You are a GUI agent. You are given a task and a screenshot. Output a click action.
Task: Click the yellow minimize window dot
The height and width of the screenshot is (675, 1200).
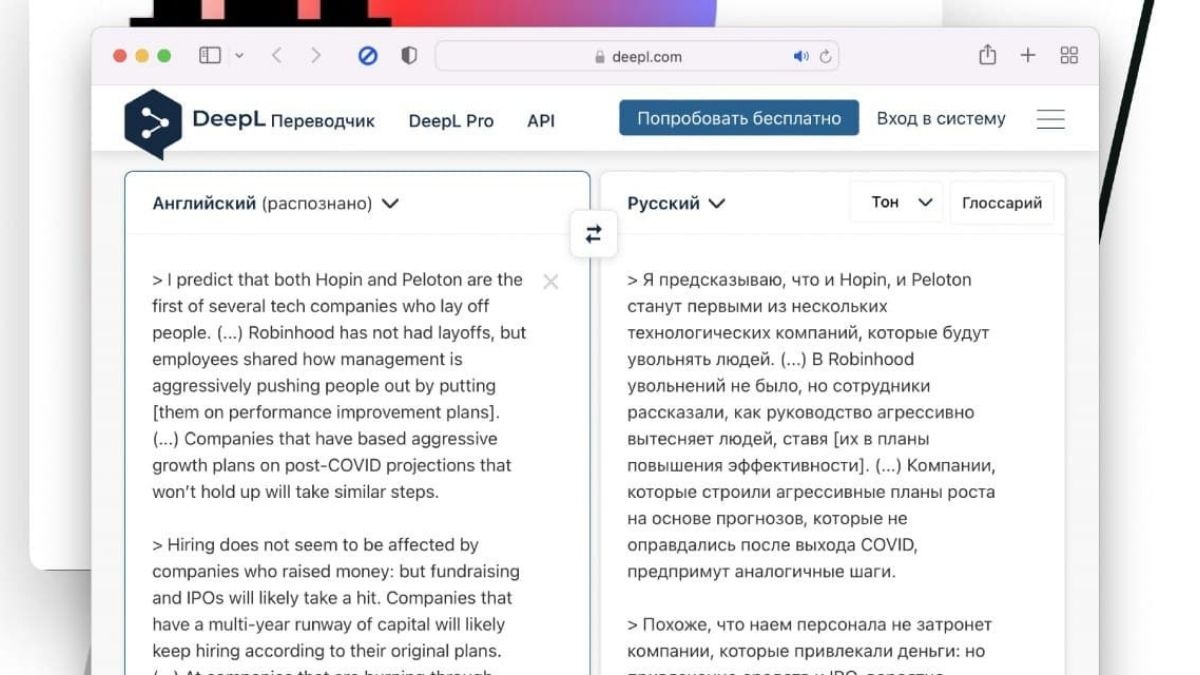142,56
